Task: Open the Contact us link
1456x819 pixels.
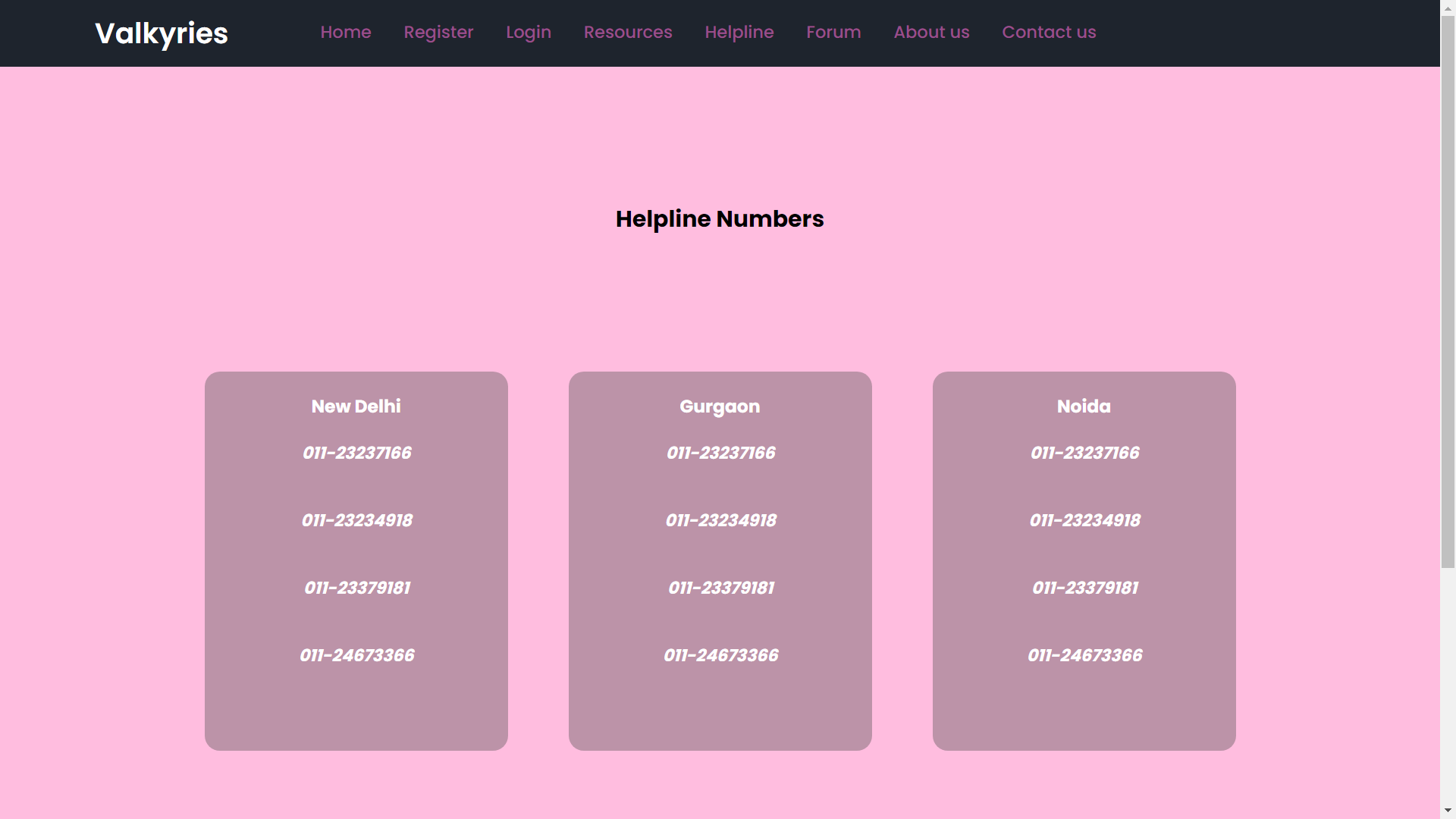Action: [1049, 32]
